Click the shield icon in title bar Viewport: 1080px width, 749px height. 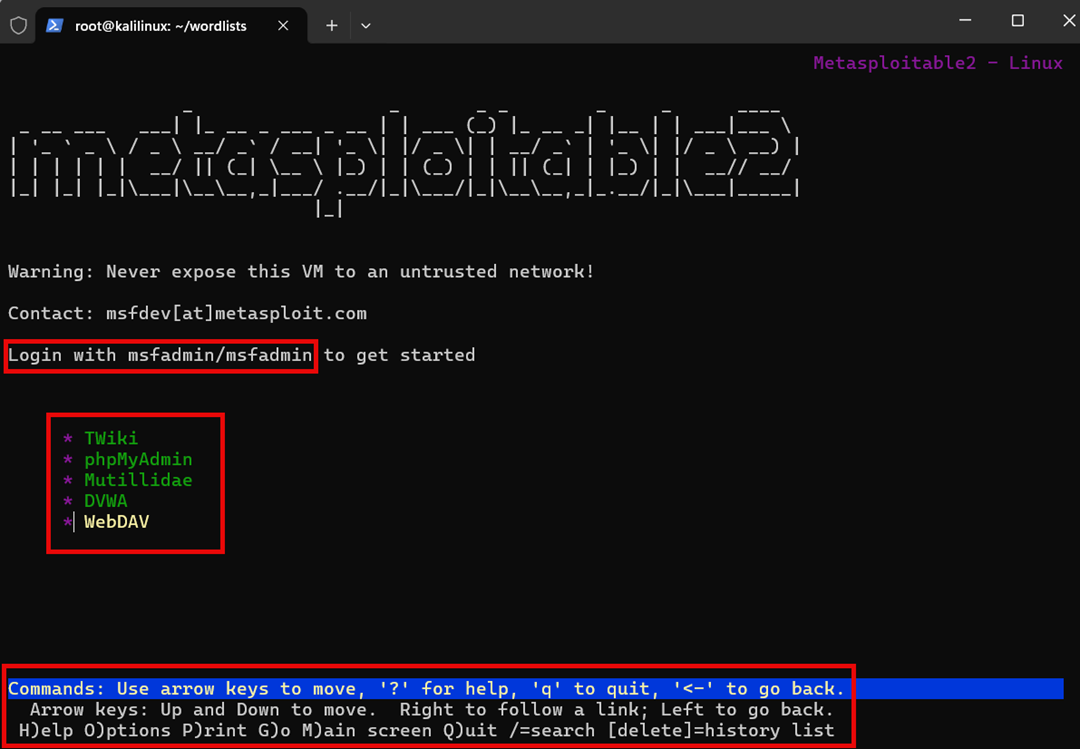click(x=18, y=25)
